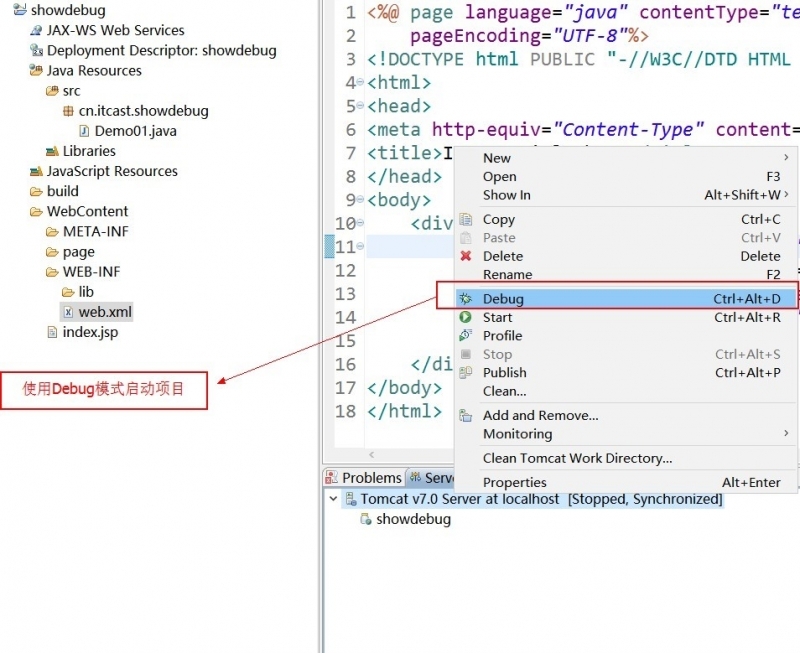The width and height of the screenshot is (800, 653).
Task: Switch to the Problems tab
Action: coord(370,478)
